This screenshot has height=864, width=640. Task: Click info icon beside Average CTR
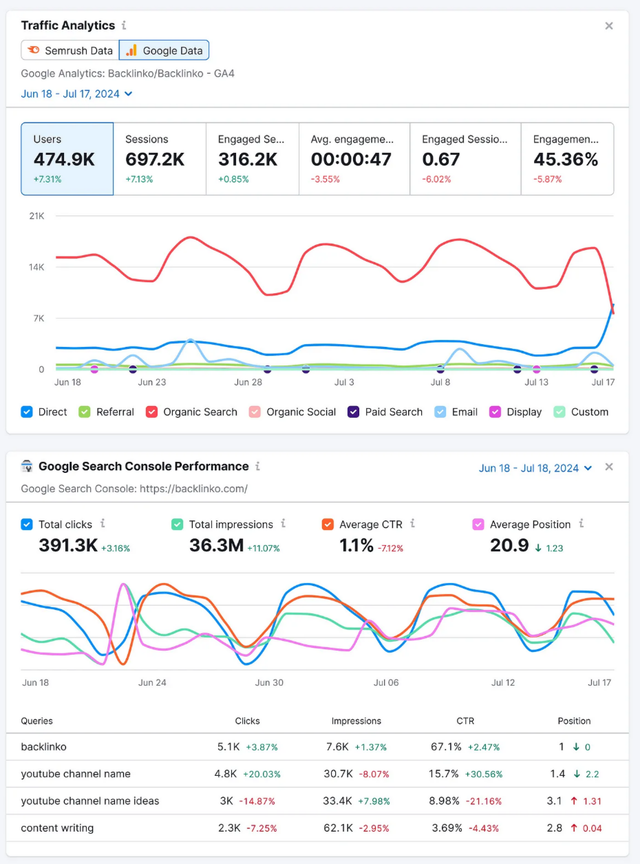(x=411, y=523)
